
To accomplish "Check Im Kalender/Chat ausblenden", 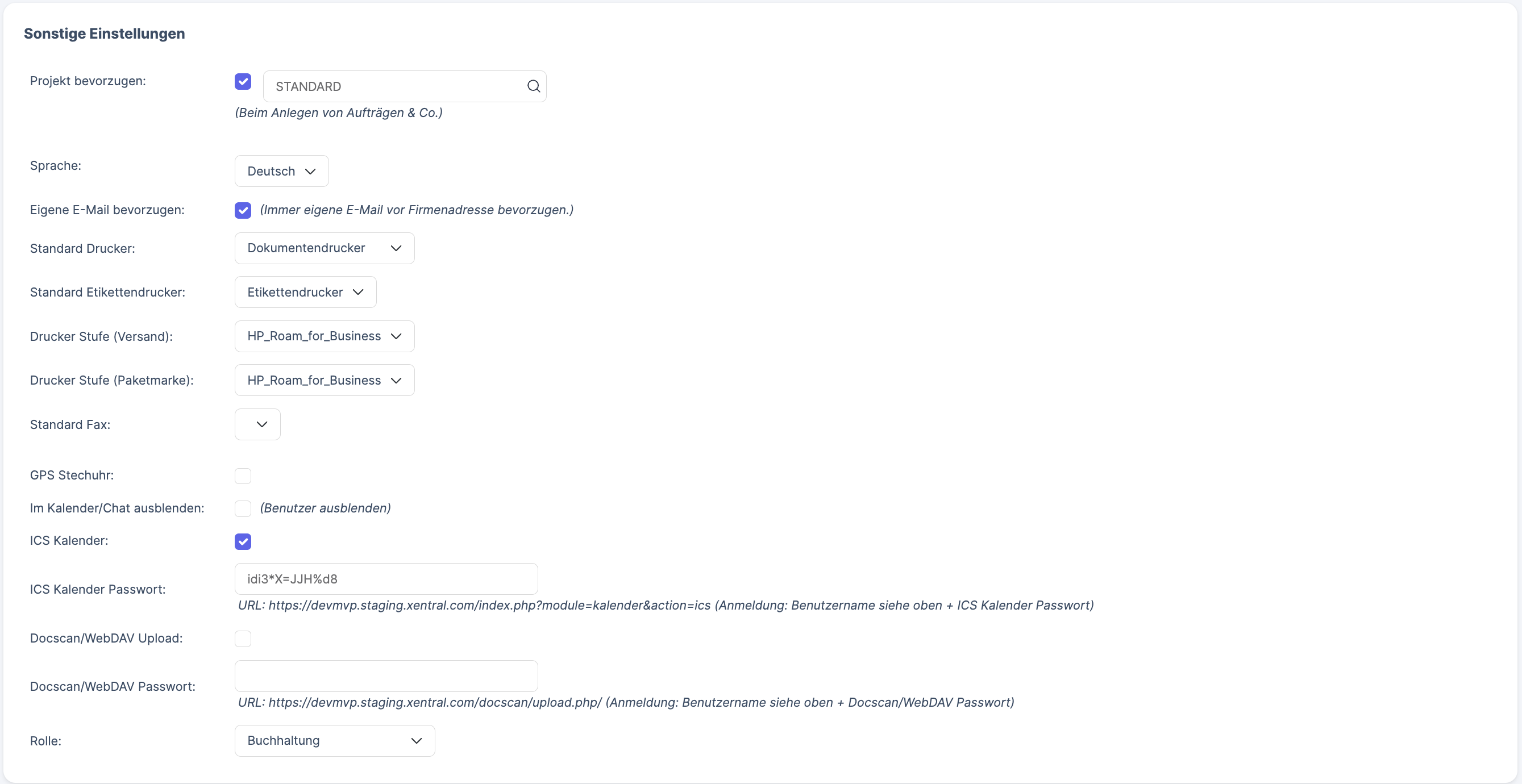I will pyautogui.click(x=243, y=508).
